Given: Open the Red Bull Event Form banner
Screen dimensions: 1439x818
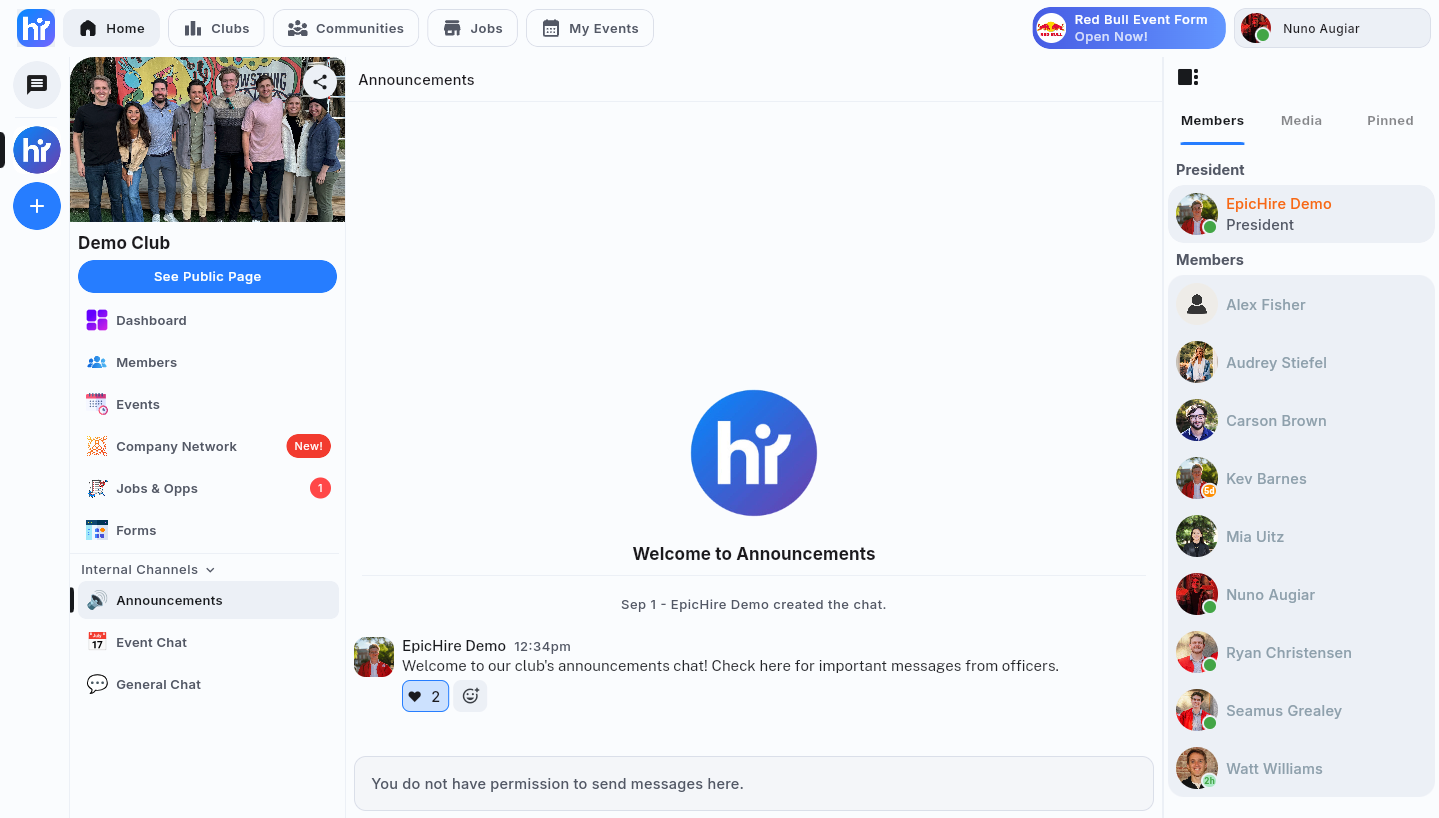Looking at the screenshot, I should (x=1129, y=28).
